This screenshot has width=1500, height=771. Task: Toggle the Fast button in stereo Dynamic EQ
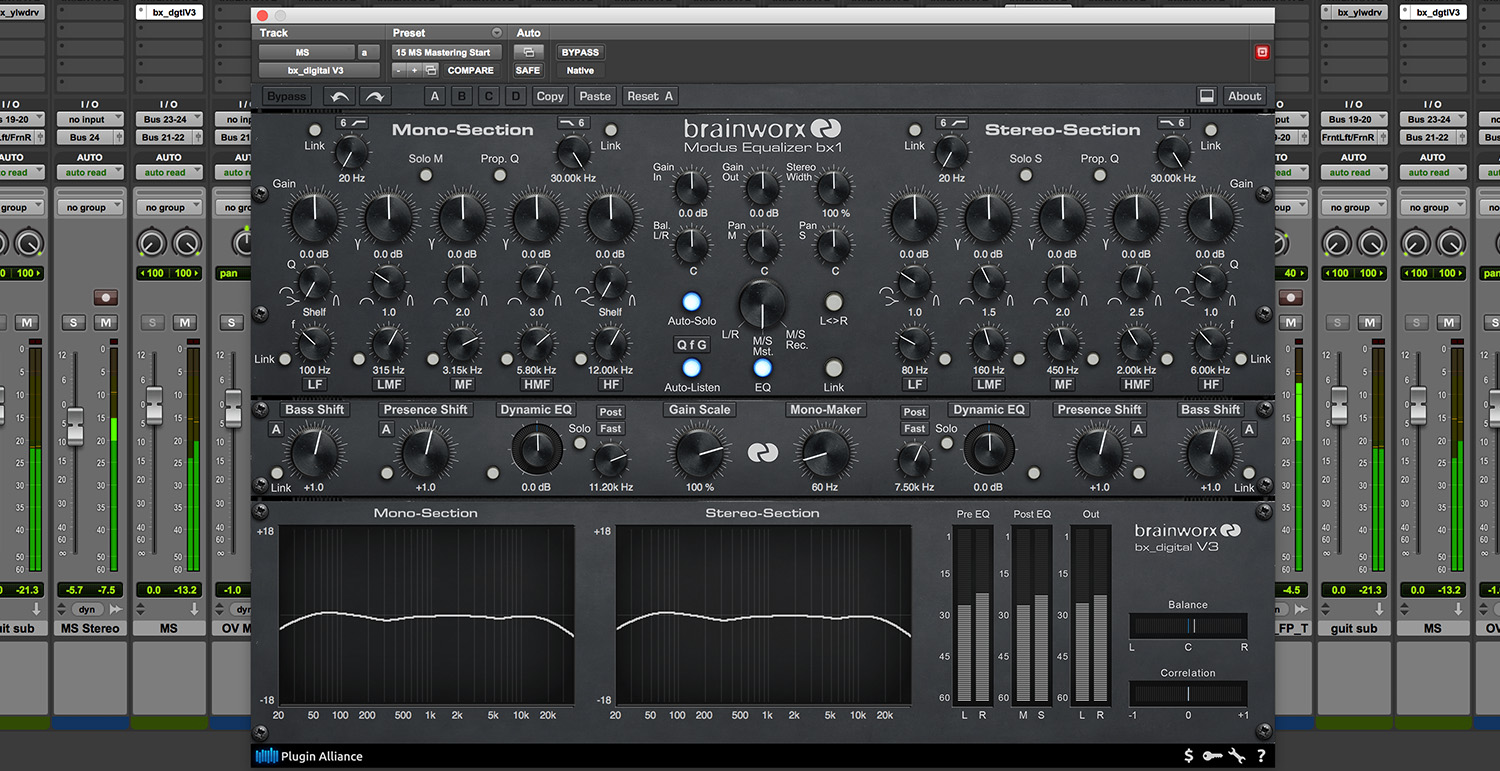[914, 429]
